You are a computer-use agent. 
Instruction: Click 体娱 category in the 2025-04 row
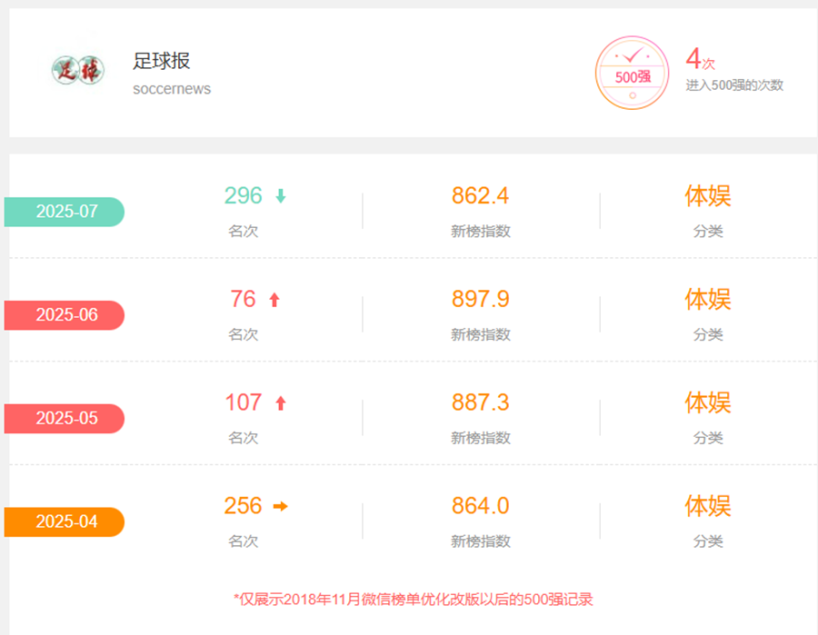pyautogui.click(x=707, y=506)
